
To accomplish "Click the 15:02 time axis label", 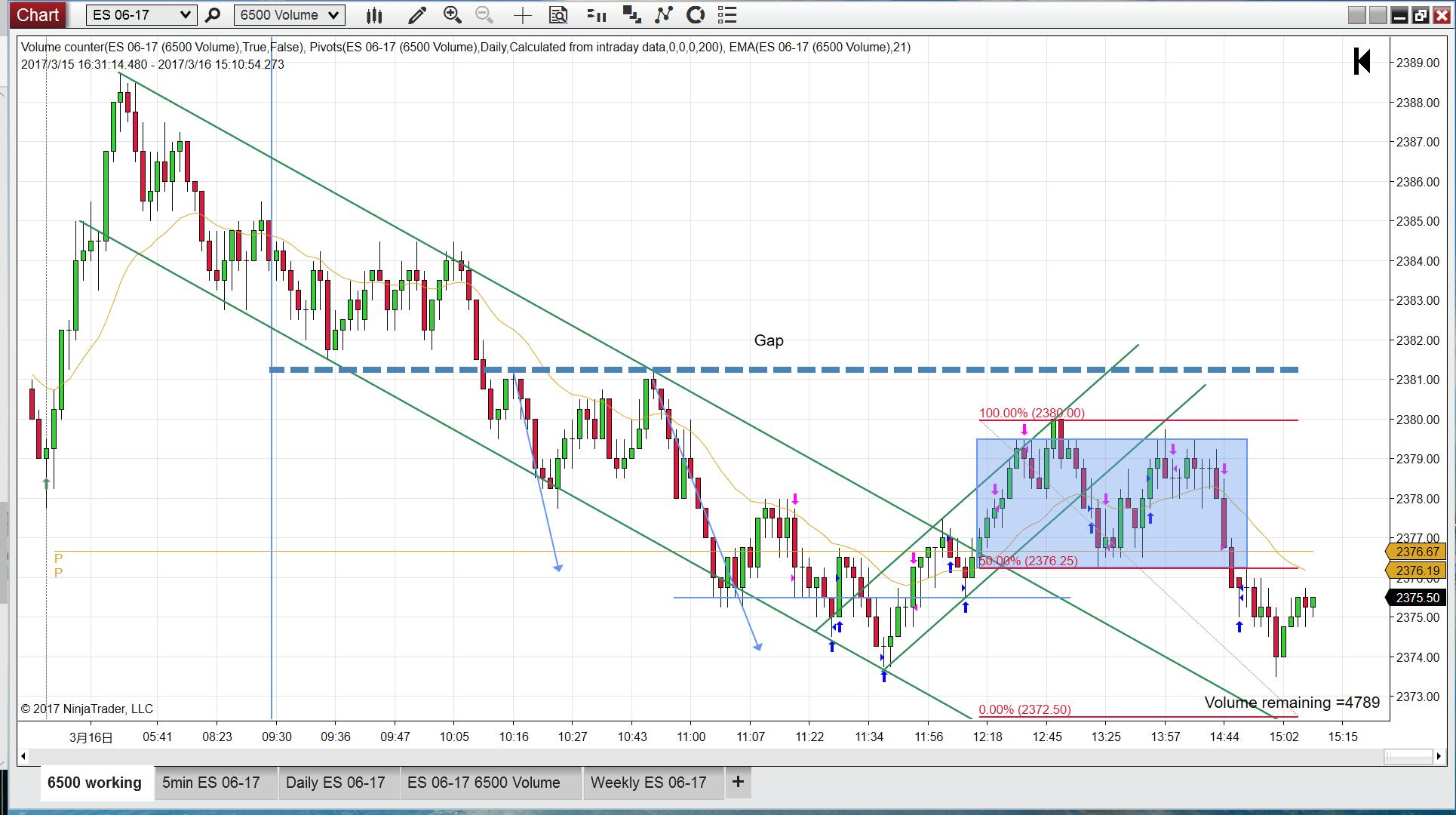I will tap(1283, 737).
